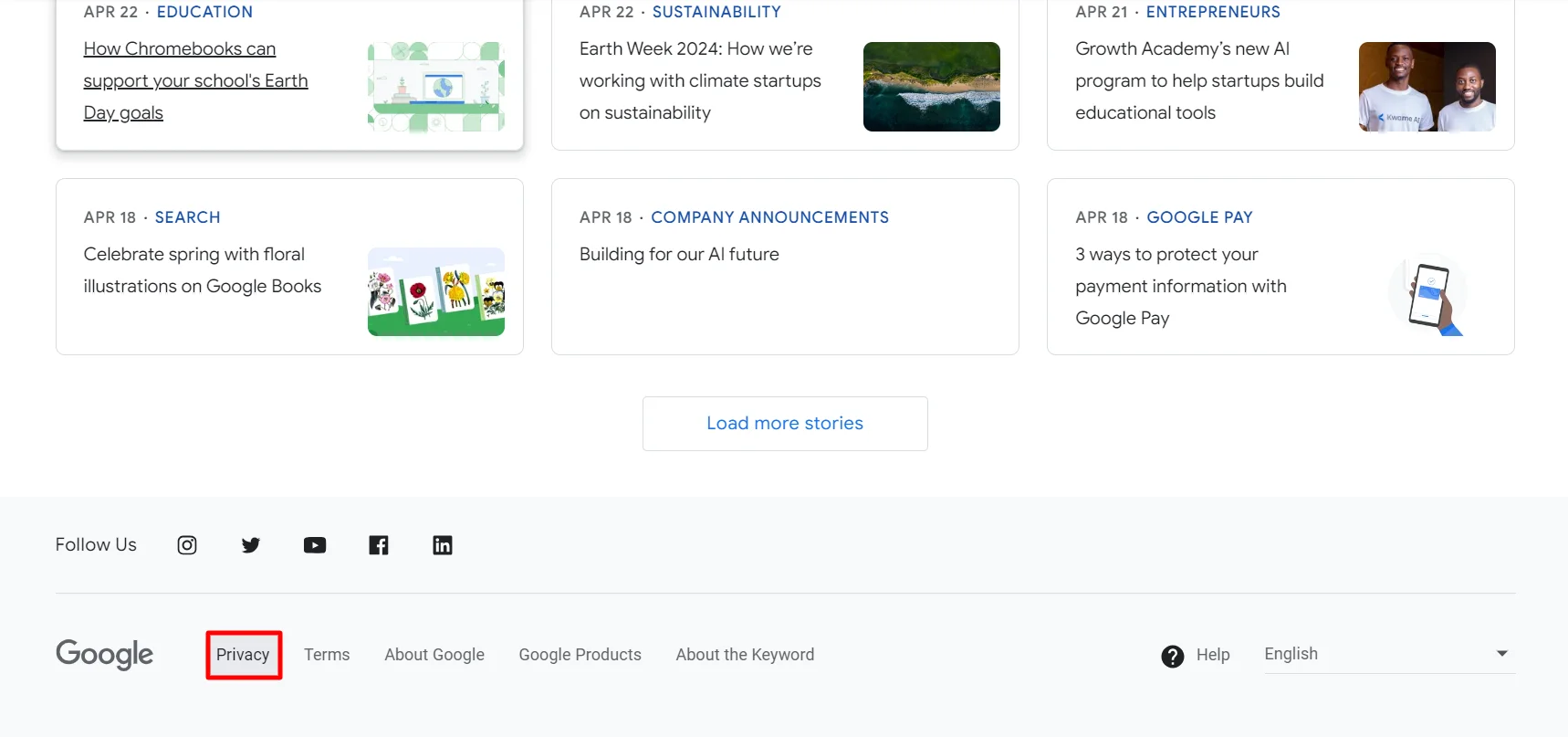Click the aerial coastline thumbnail

click(x=932, y=87)
